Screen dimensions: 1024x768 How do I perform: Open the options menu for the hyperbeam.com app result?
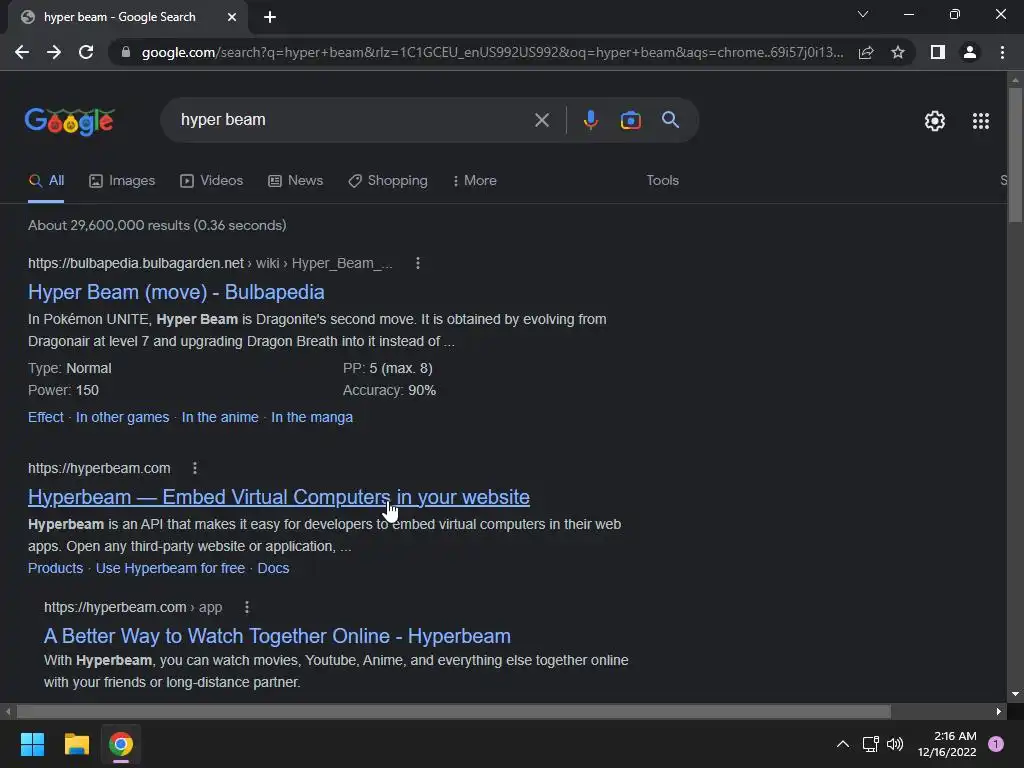pos(247,607)
